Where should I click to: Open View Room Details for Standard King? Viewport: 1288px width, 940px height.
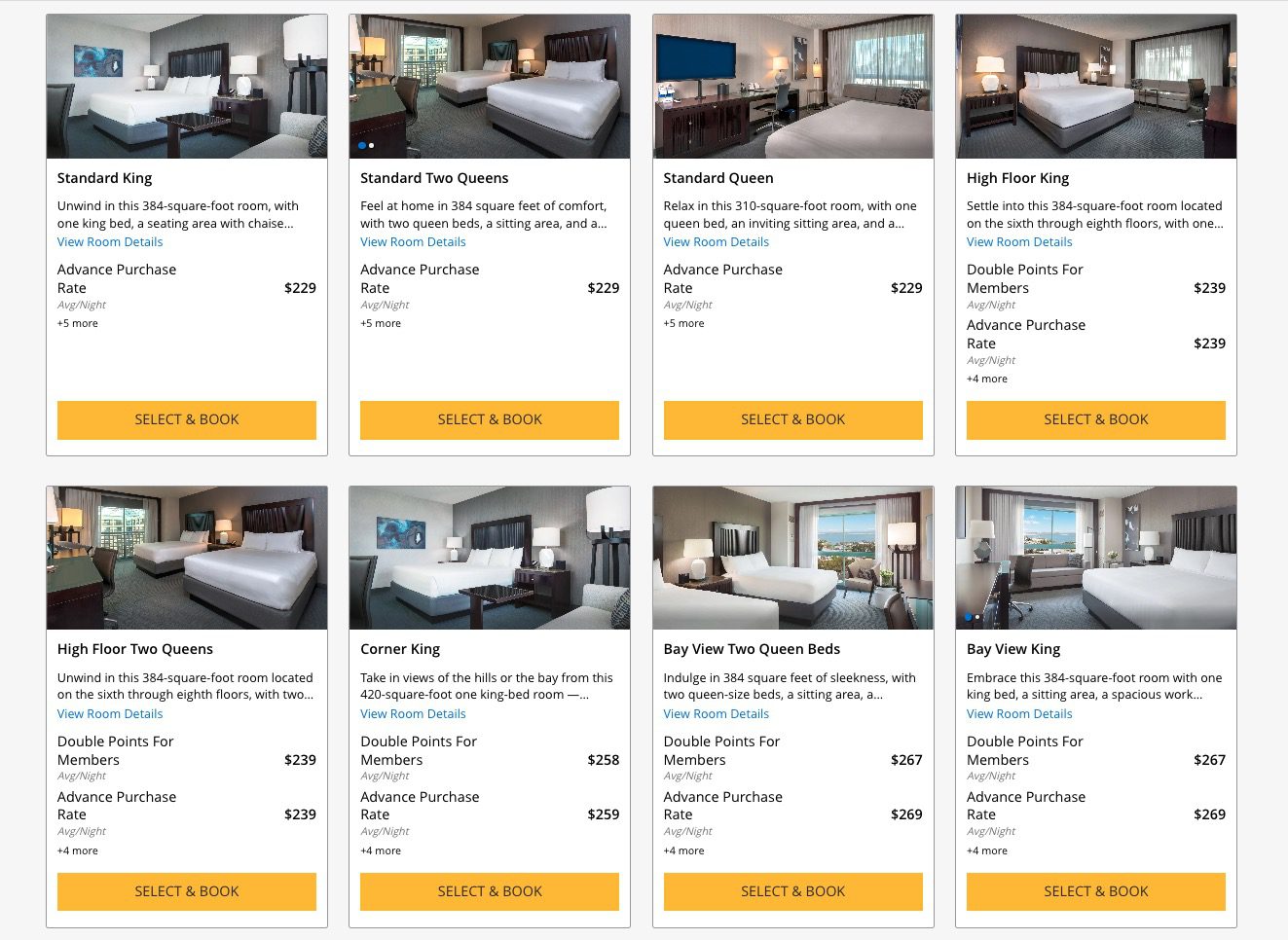(109, 241)
